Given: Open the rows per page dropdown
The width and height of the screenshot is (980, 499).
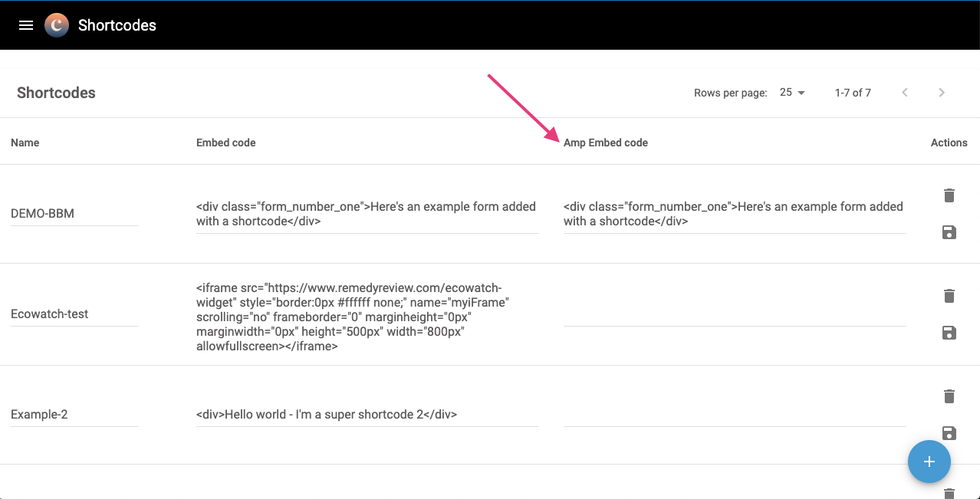Looking at the screenshot, I should (792, 93).
